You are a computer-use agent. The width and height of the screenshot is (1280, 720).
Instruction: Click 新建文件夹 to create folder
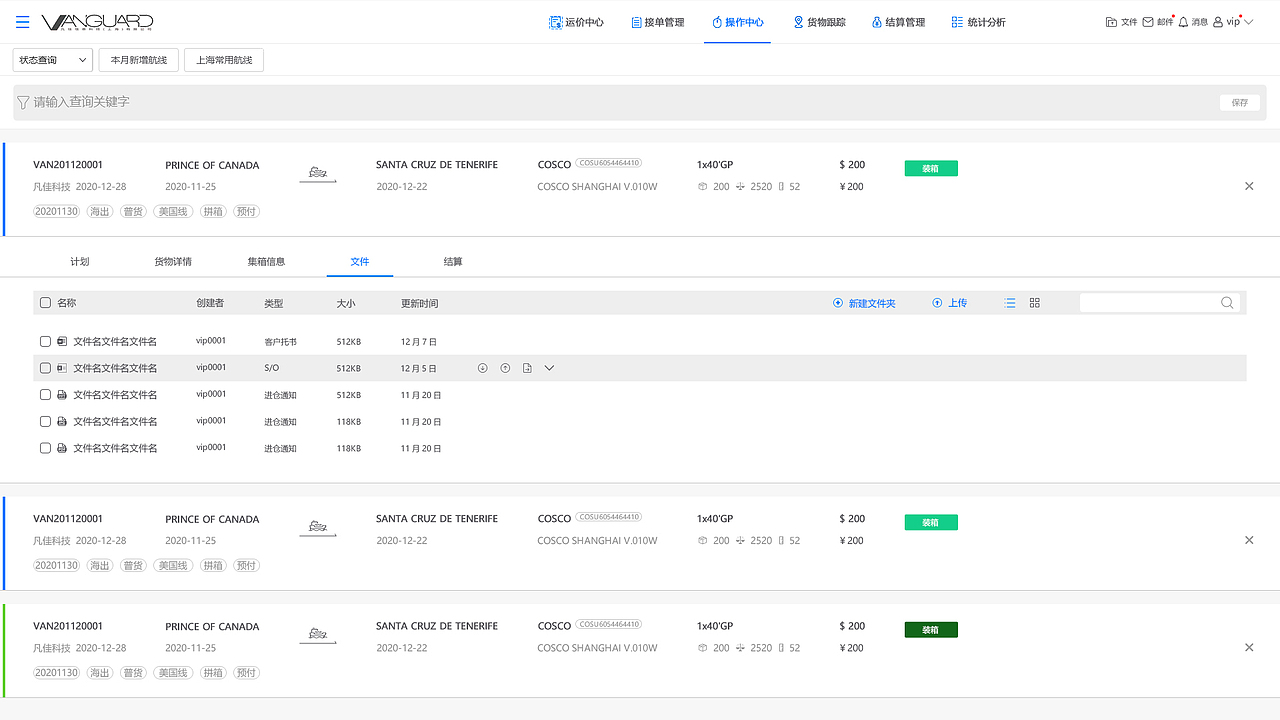pyautogui.click(x=864, y=303)
